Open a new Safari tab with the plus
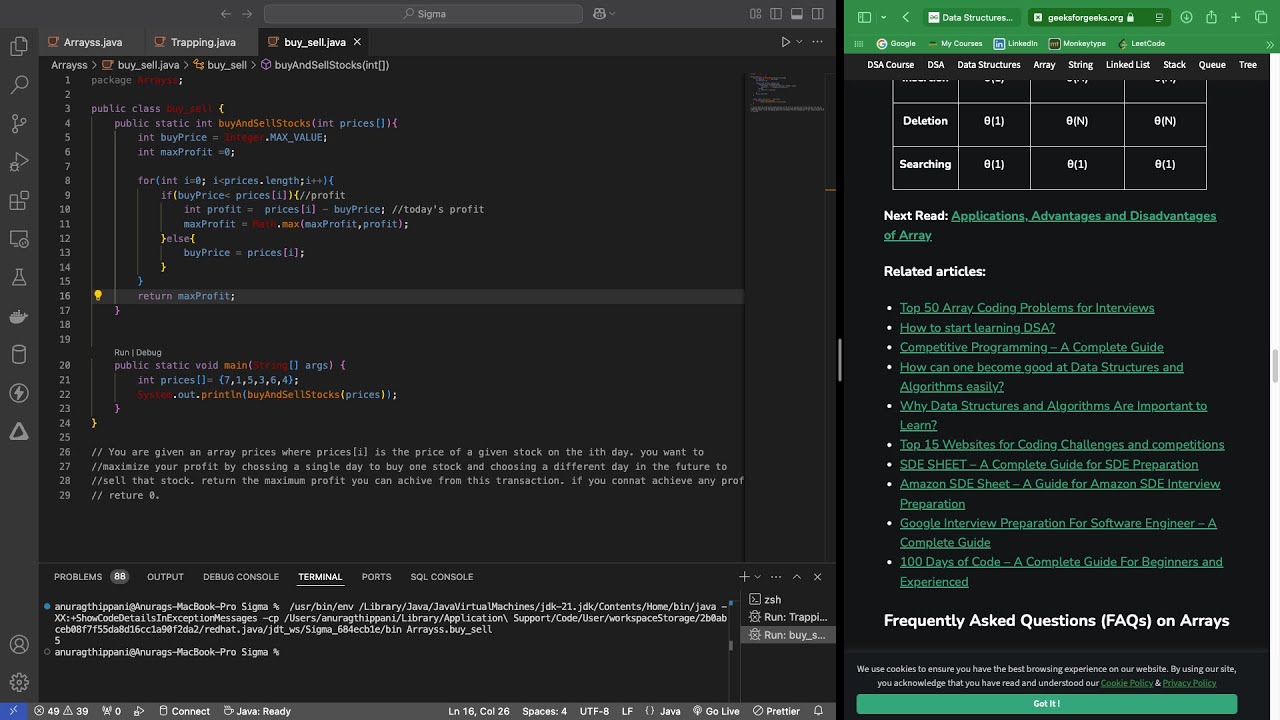This screenshot has width=1280, height=720. point(1236,17)
